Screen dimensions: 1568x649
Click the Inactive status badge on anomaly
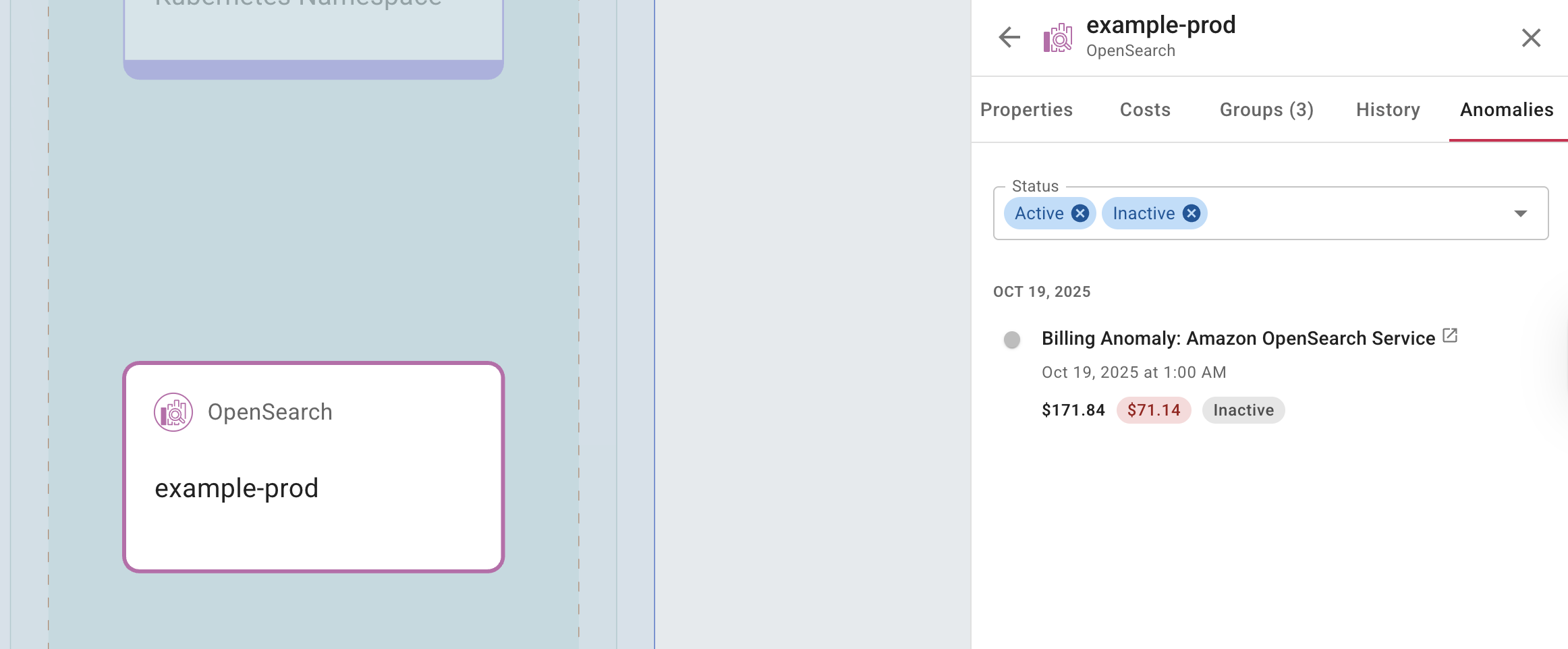[x=1243, y=410]
